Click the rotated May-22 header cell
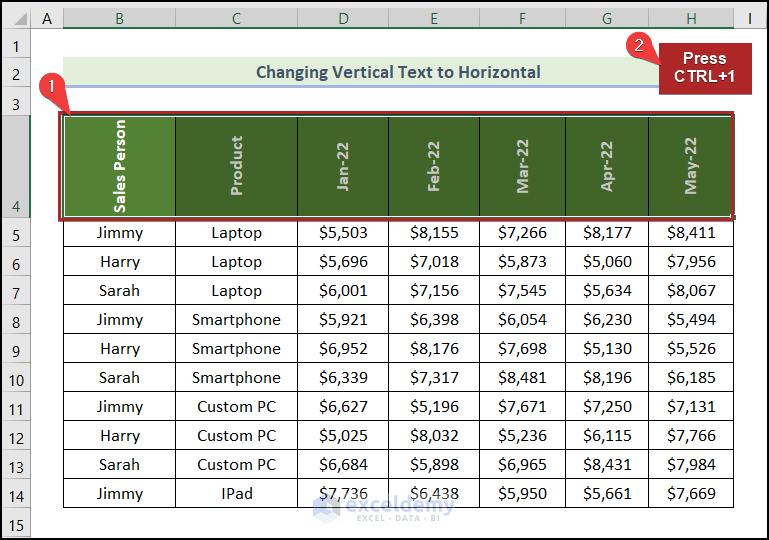This screenshot has height=540, width=769. tap(691, 167)
